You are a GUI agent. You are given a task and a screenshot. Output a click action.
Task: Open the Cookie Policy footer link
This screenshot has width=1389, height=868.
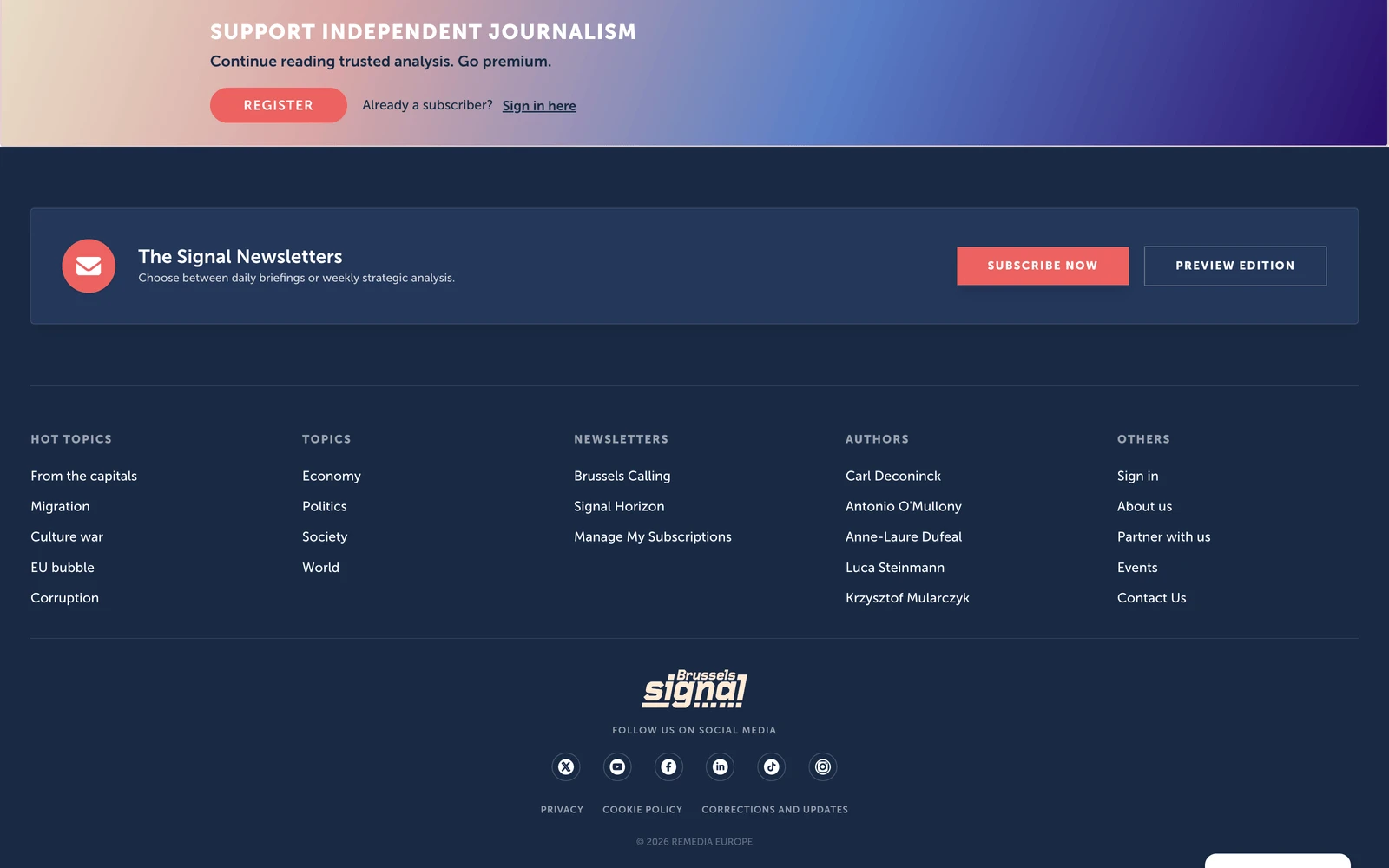pyautogui.click(x=642, y=810)
